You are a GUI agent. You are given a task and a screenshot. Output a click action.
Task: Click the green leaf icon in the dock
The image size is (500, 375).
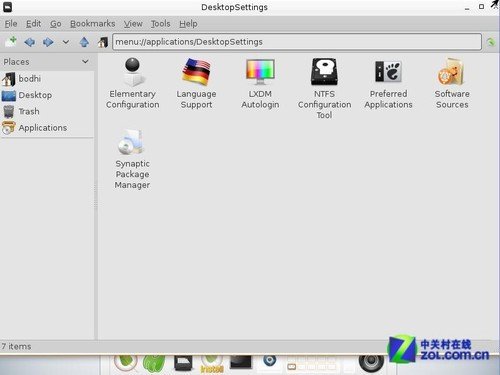pos(126,363)
